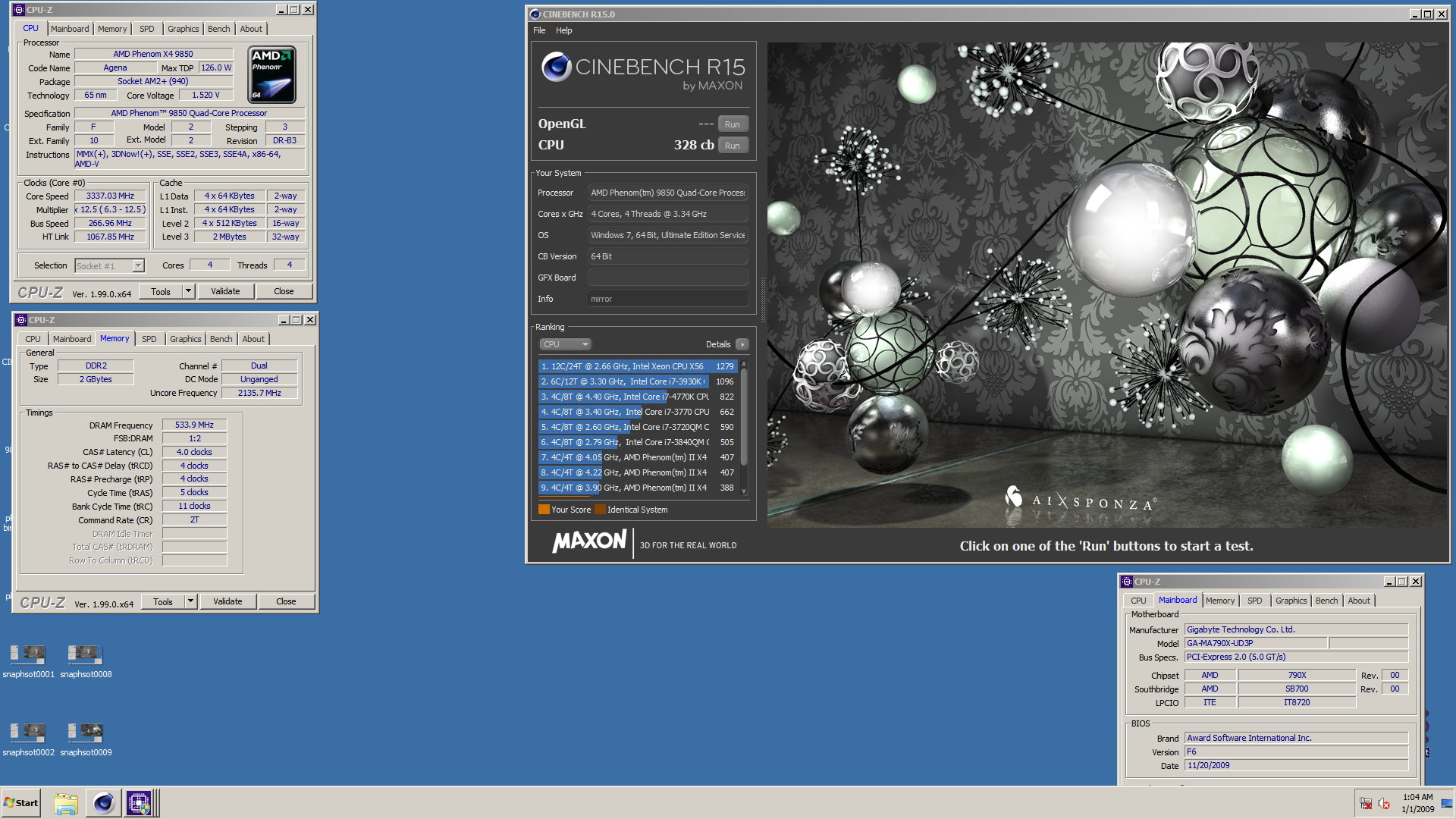This screenshot has width=1456, height=819.
Task: Run the CPU benchmark
Action: pyautogui.click(x=732, y=146)
